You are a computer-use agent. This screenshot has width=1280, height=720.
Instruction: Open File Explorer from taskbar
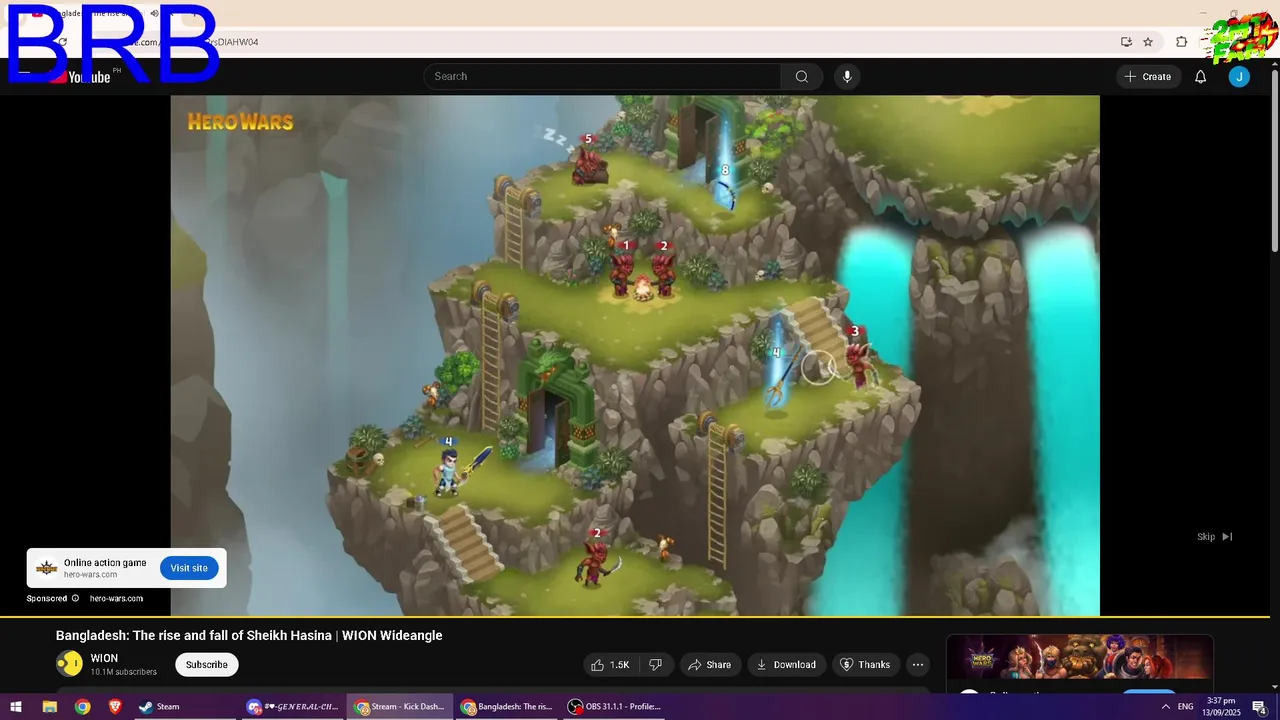(x=49, y=707)
